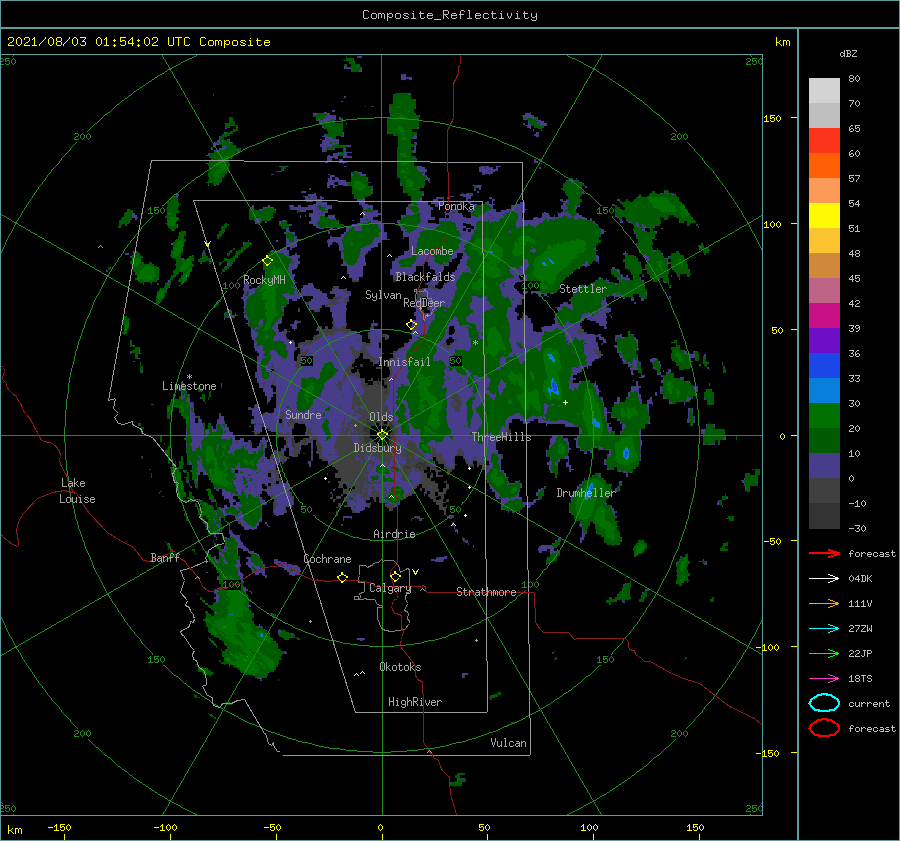Choose the magenta 39–42 dBZ swatch
The image size is (900, 841).
(824, 316)
